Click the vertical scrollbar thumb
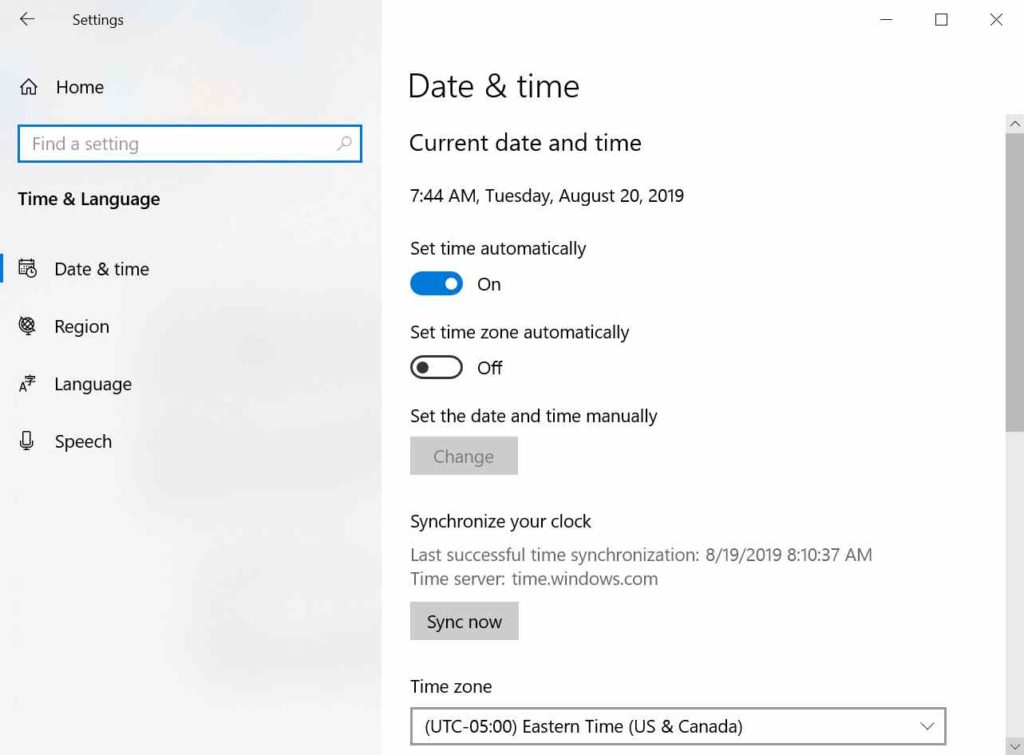The image size is (1024, 755). pos(1014,282)
